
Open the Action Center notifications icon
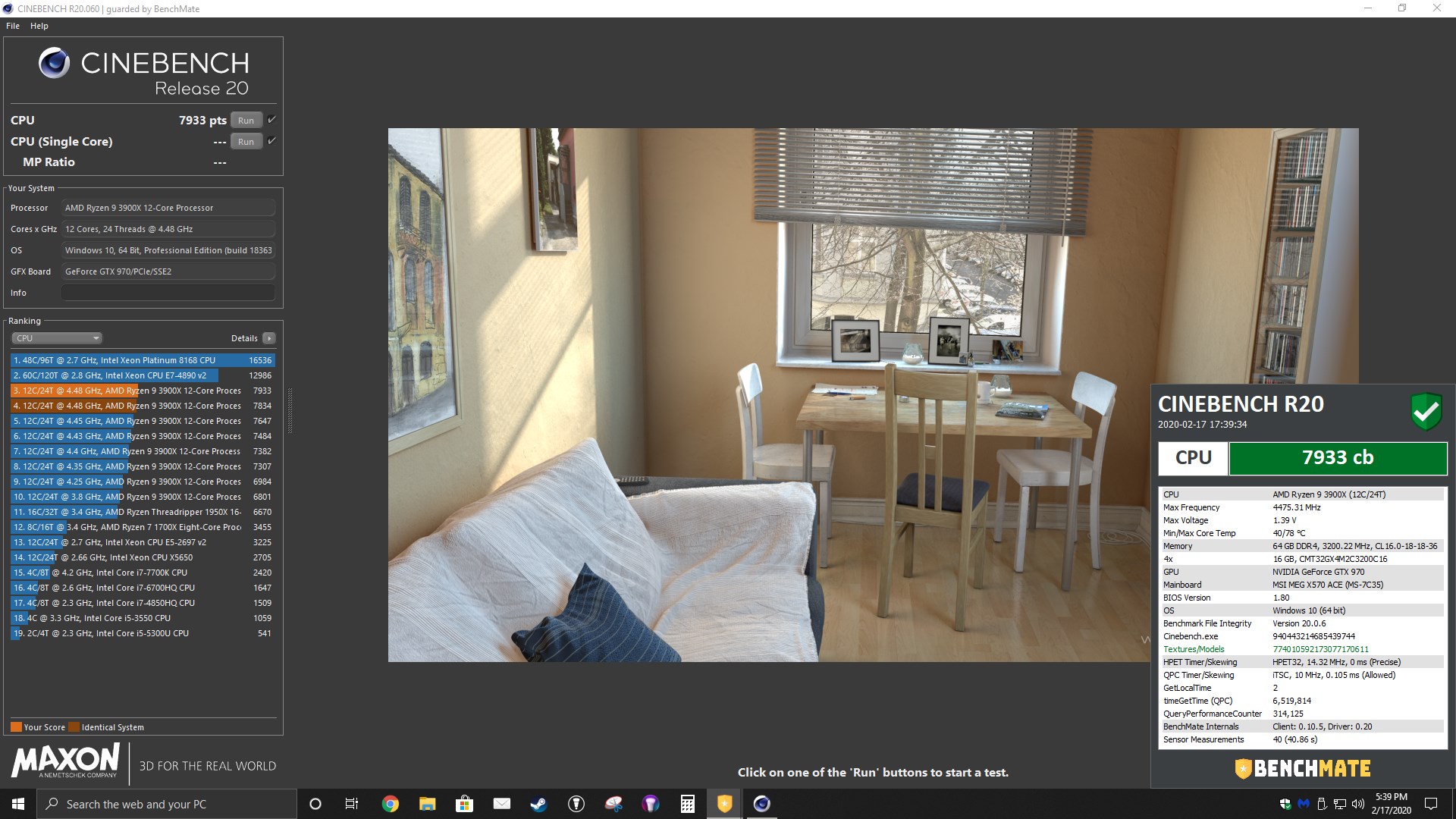click(1431, 804)
